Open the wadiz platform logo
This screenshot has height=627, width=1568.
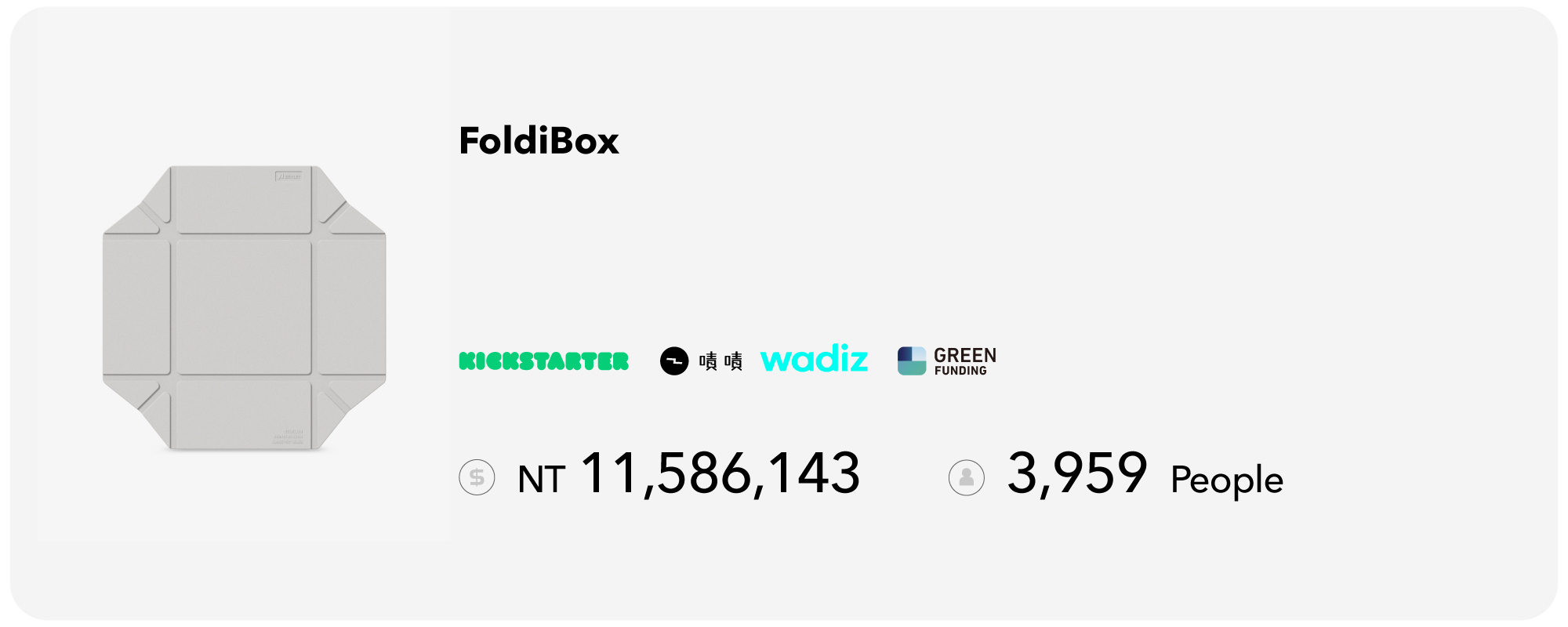(814, 359)
